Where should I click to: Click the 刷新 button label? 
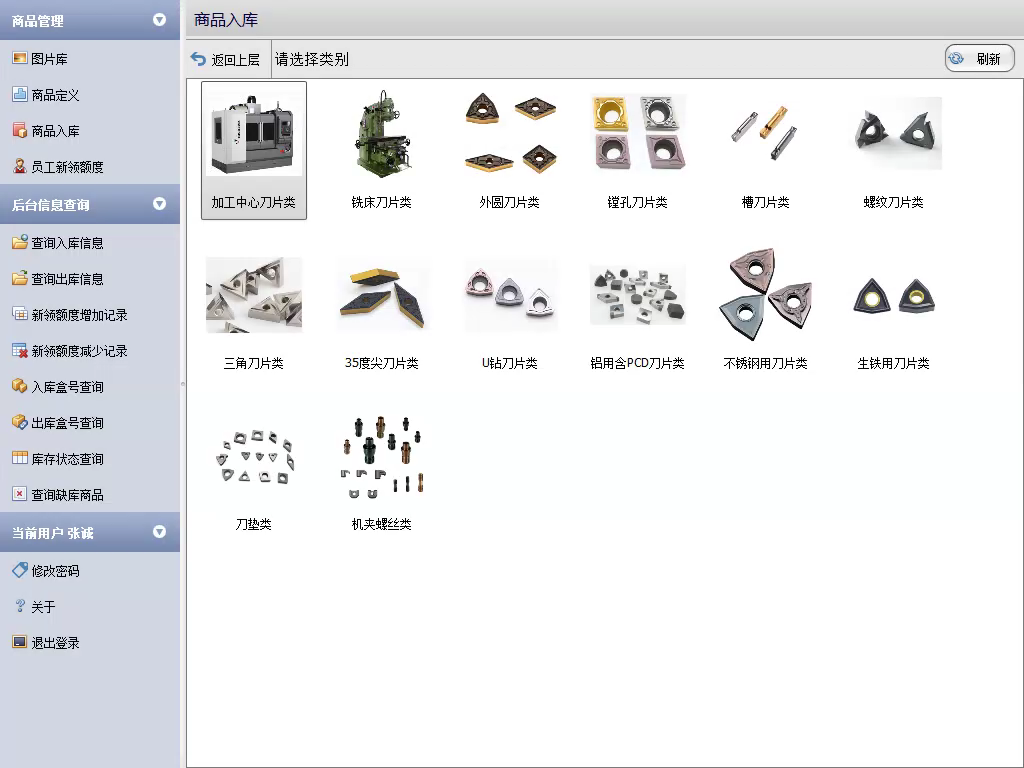coord(989,59)
